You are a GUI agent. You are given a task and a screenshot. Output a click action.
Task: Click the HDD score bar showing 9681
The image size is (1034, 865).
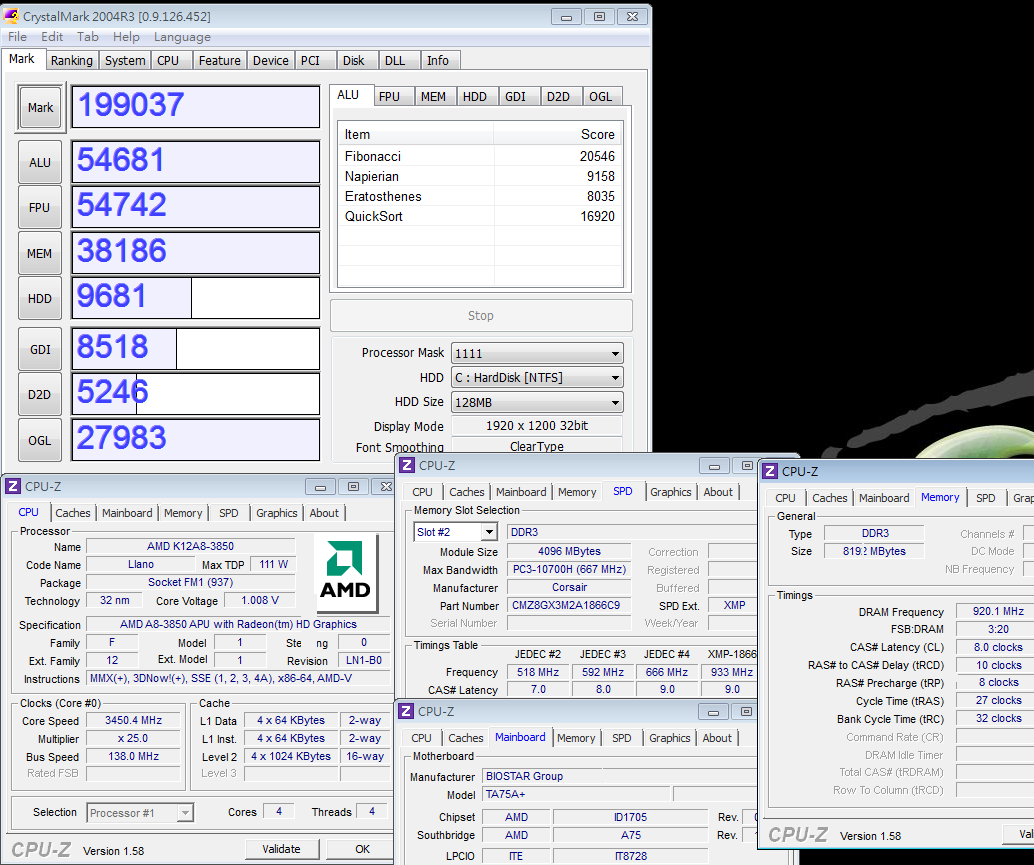pyautogui.click(x=196, y=298)
